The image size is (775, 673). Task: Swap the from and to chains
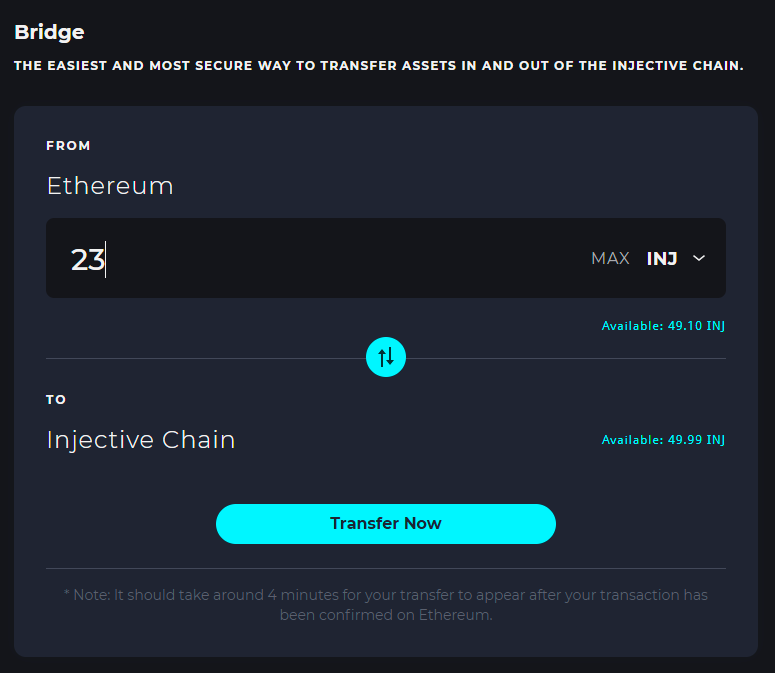point(386,357)
